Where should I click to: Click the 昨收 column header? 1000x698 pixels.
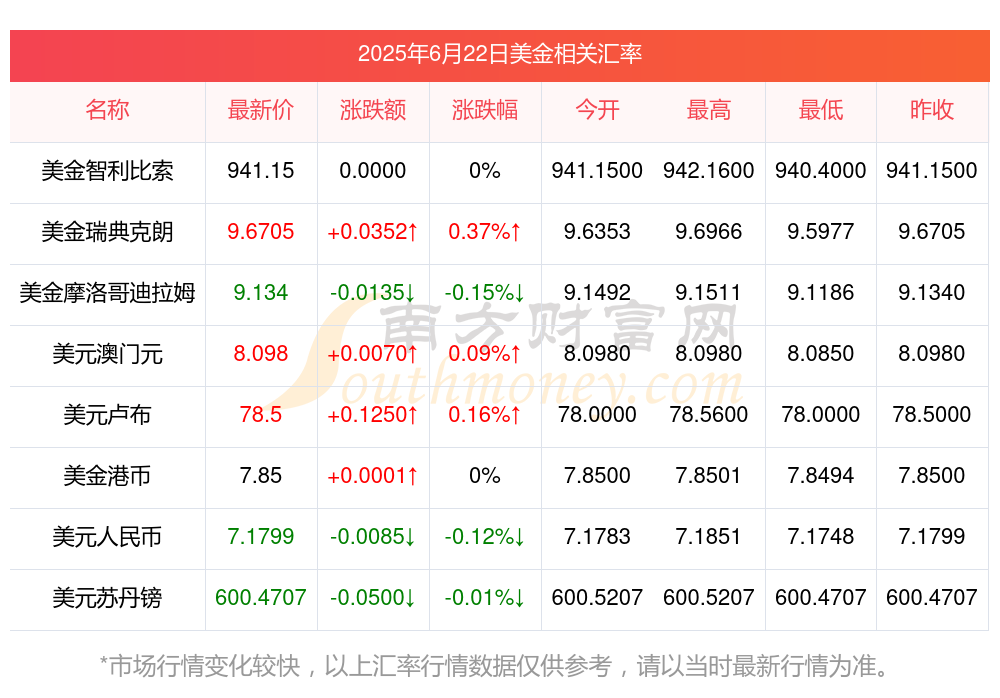(932, 110)
